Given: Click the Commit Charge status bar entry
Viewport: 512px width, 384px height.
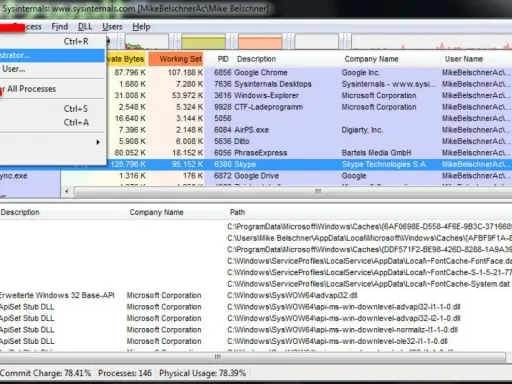Looking at the screenshot, I should 46,373.
